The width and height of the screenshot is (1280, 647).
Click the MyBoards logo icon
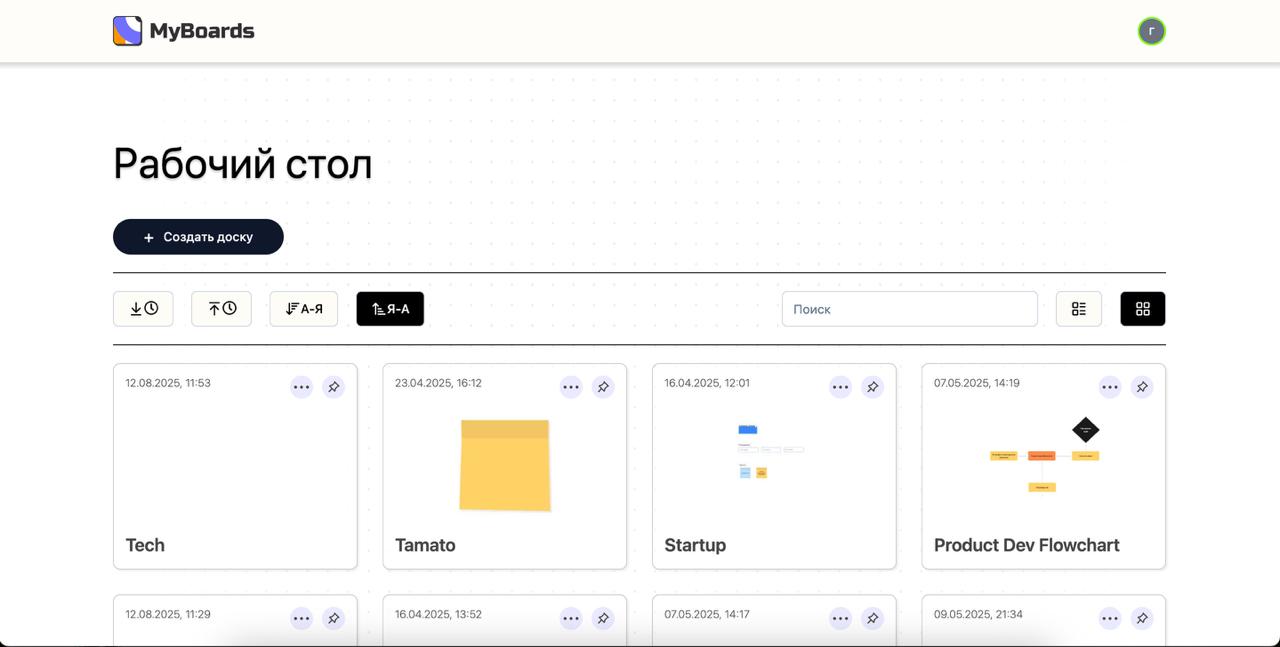pyautogui.click(x=127, y=31)
